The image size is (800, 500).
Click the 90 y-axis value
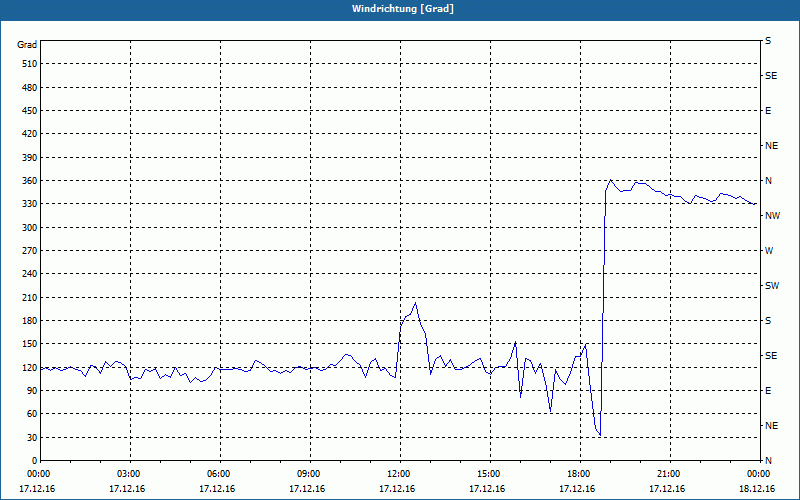(32, 390)
